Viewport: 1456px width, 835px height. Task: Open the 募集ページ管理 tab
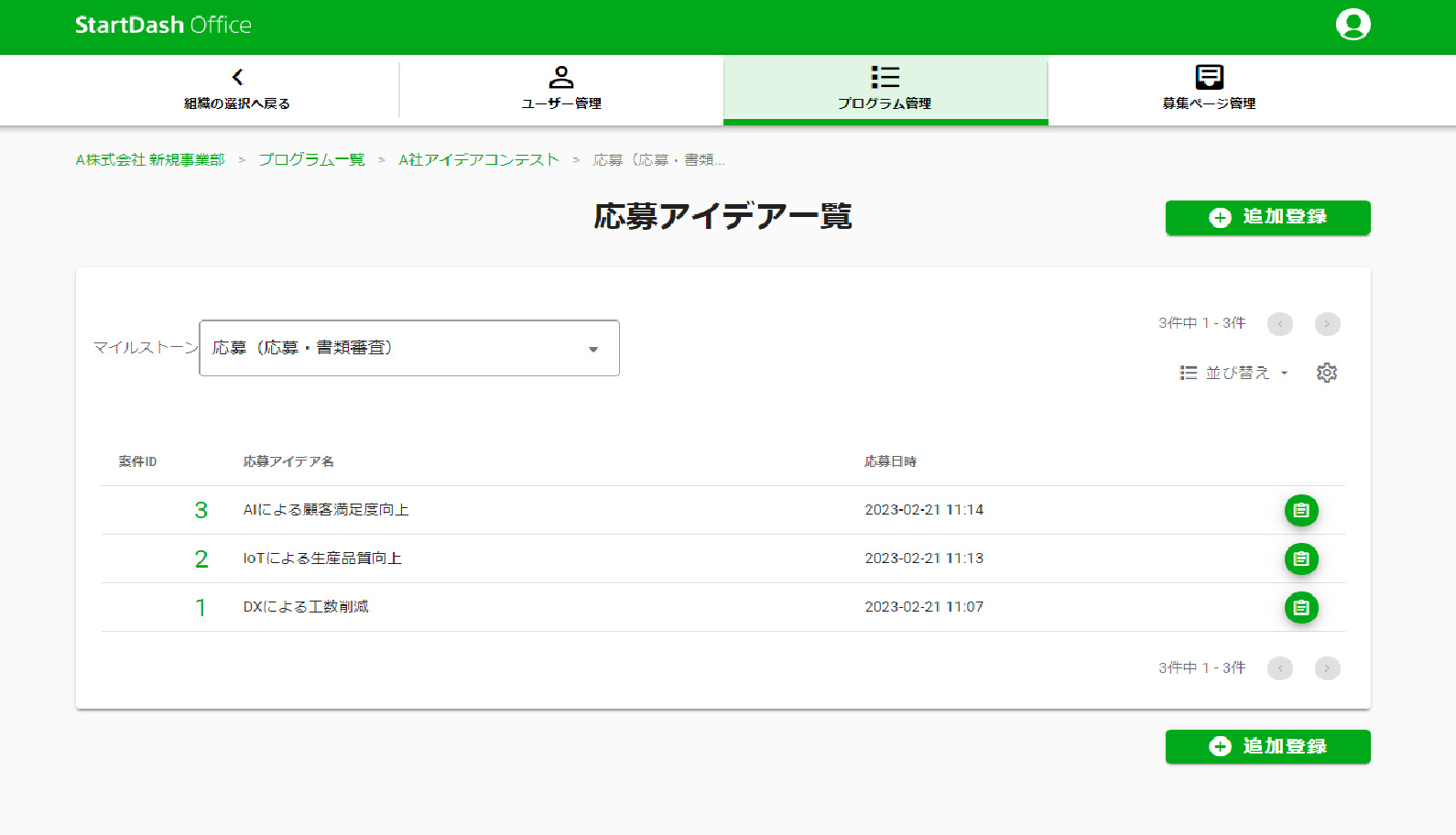1209,90
